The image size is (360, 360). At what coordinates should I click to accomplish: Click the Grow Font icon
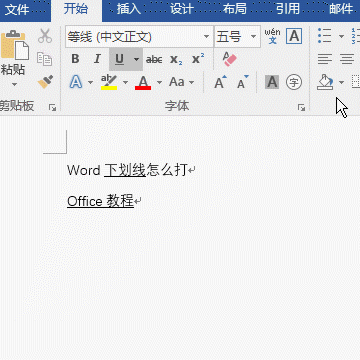click(220, 82)
